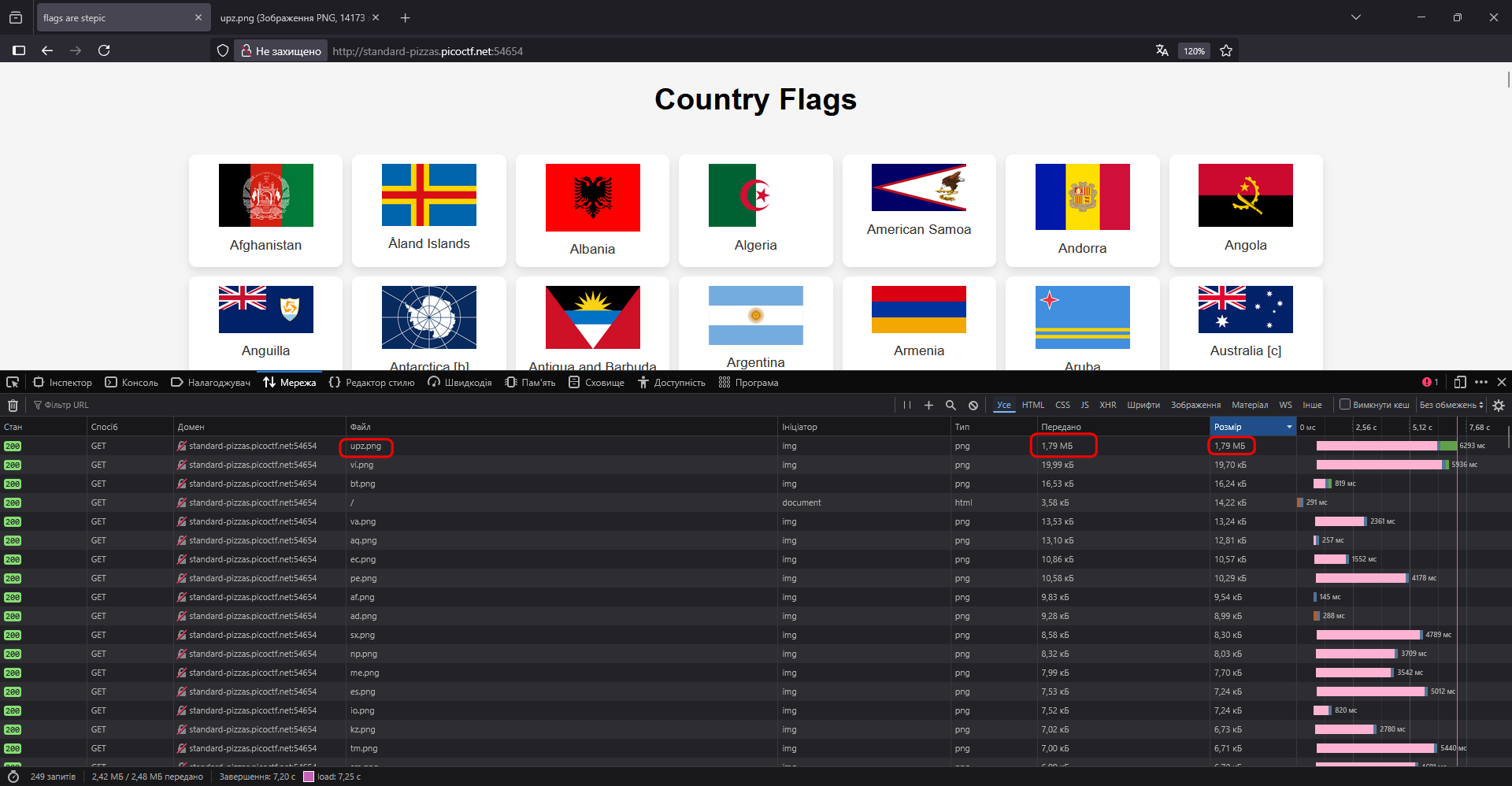Image resolution: width=1512 pixels, height=786 pixels.
Task: Bookmark this page with star icon
Action: pos(1226,51)
